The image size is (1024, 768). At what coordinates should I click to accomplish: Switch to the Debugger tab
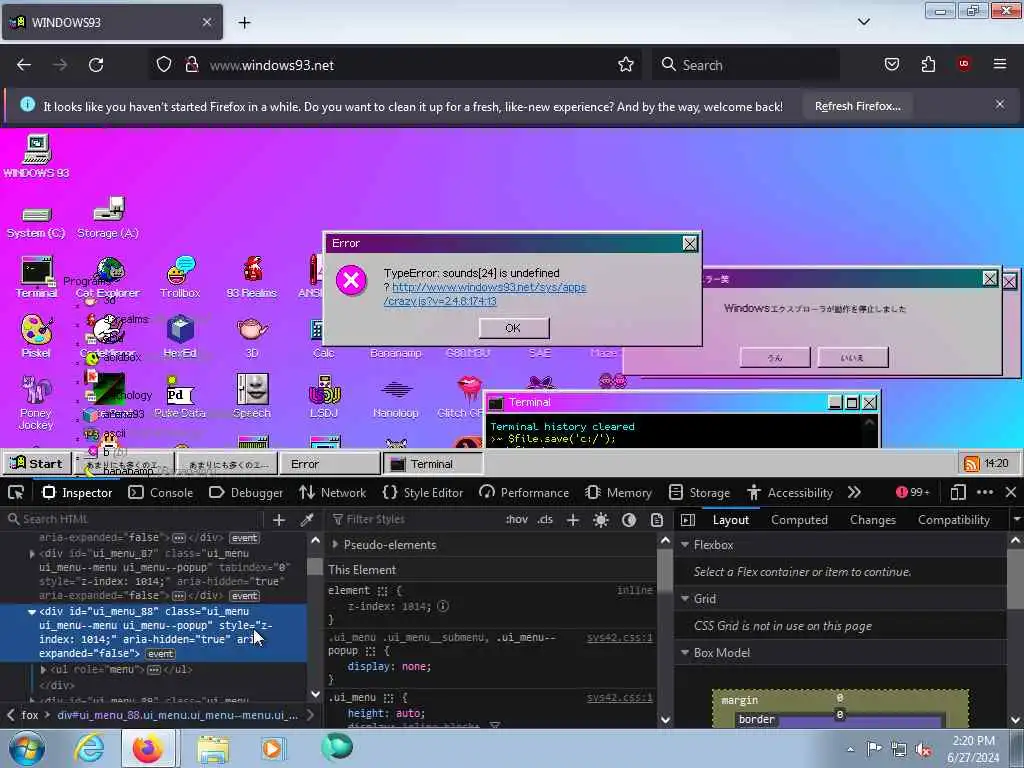(246, 492)
